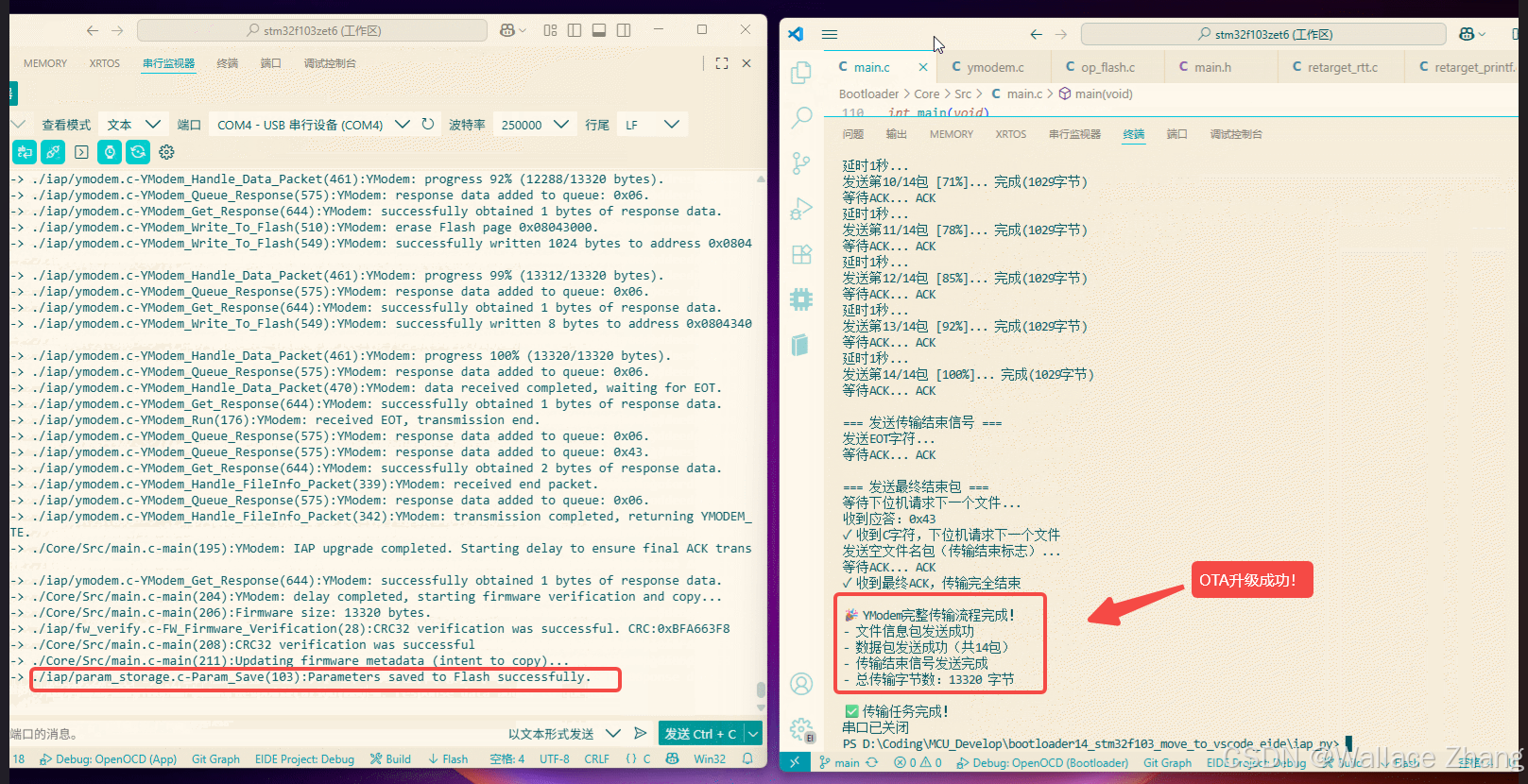Go back arrow in right window title bar

point(1037,34)
